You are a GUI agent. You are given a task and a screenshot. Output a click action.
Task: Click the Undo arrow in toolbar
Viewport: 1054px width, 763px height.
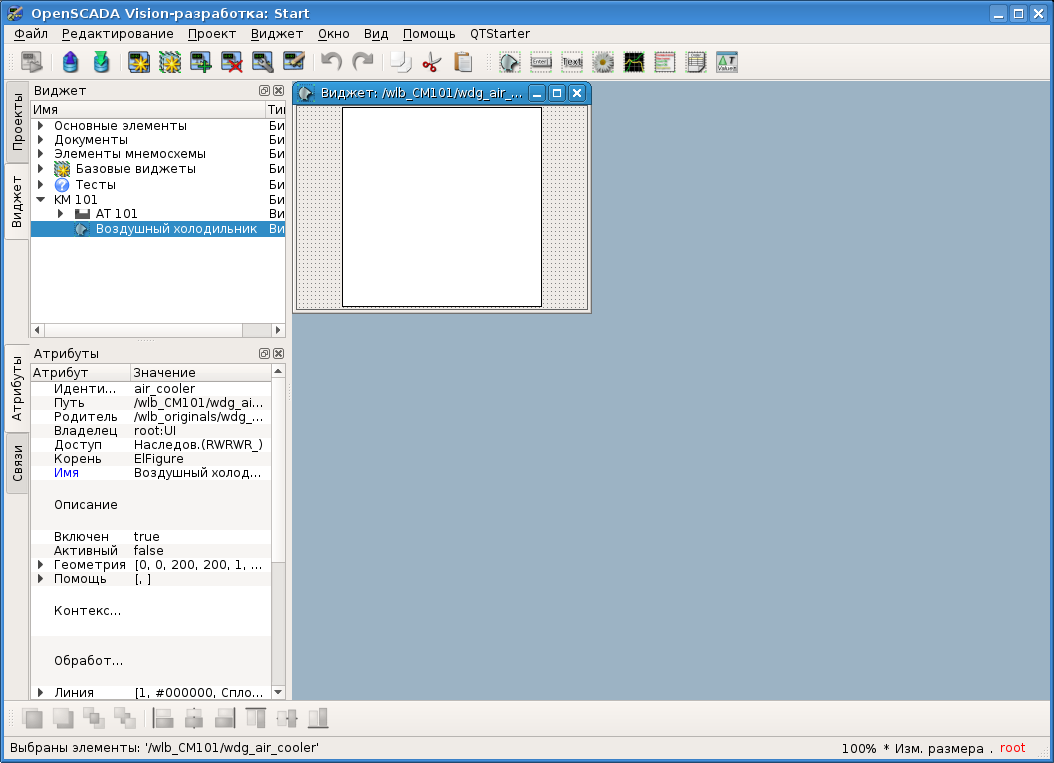pos(331,62)
